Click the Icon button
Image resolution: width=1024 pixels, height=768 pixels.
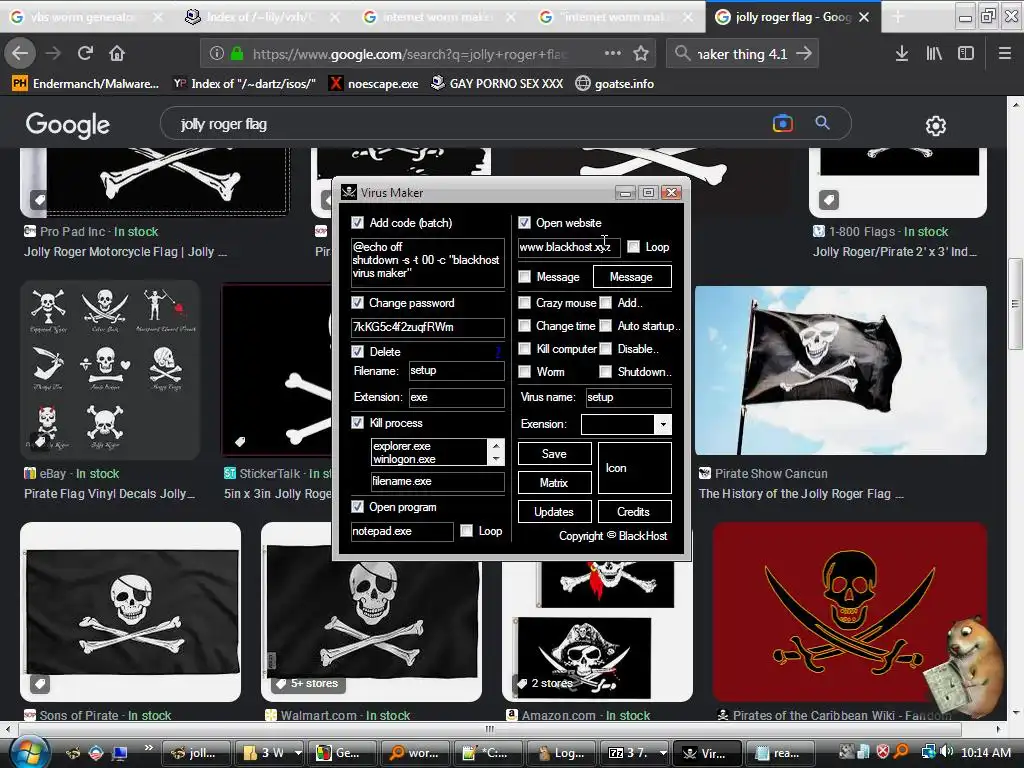coord(634,468)
